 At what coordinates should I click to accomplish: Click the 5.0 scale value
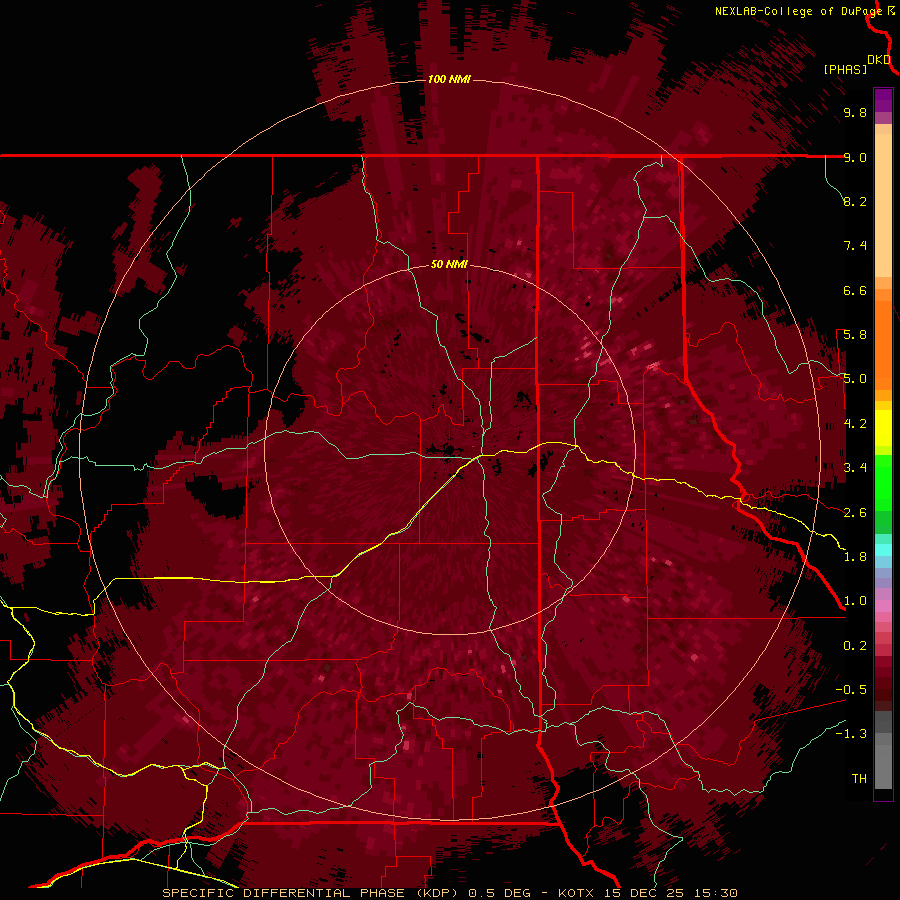click(855, 379)
